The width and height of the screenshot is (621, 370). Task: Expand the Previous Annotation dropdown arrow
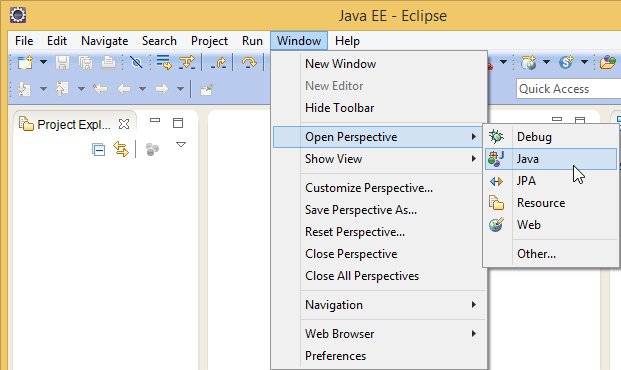[x=81, y=89]
